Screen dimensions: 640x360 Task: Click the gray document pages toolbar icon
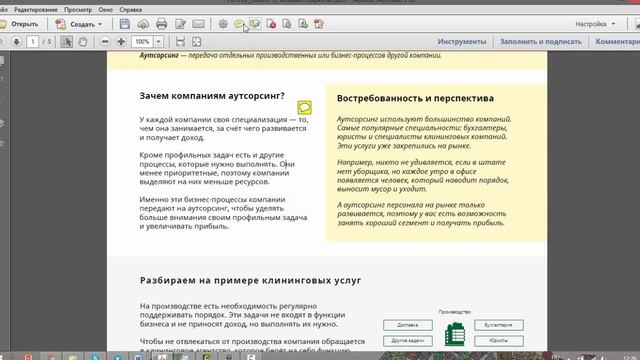287,24
